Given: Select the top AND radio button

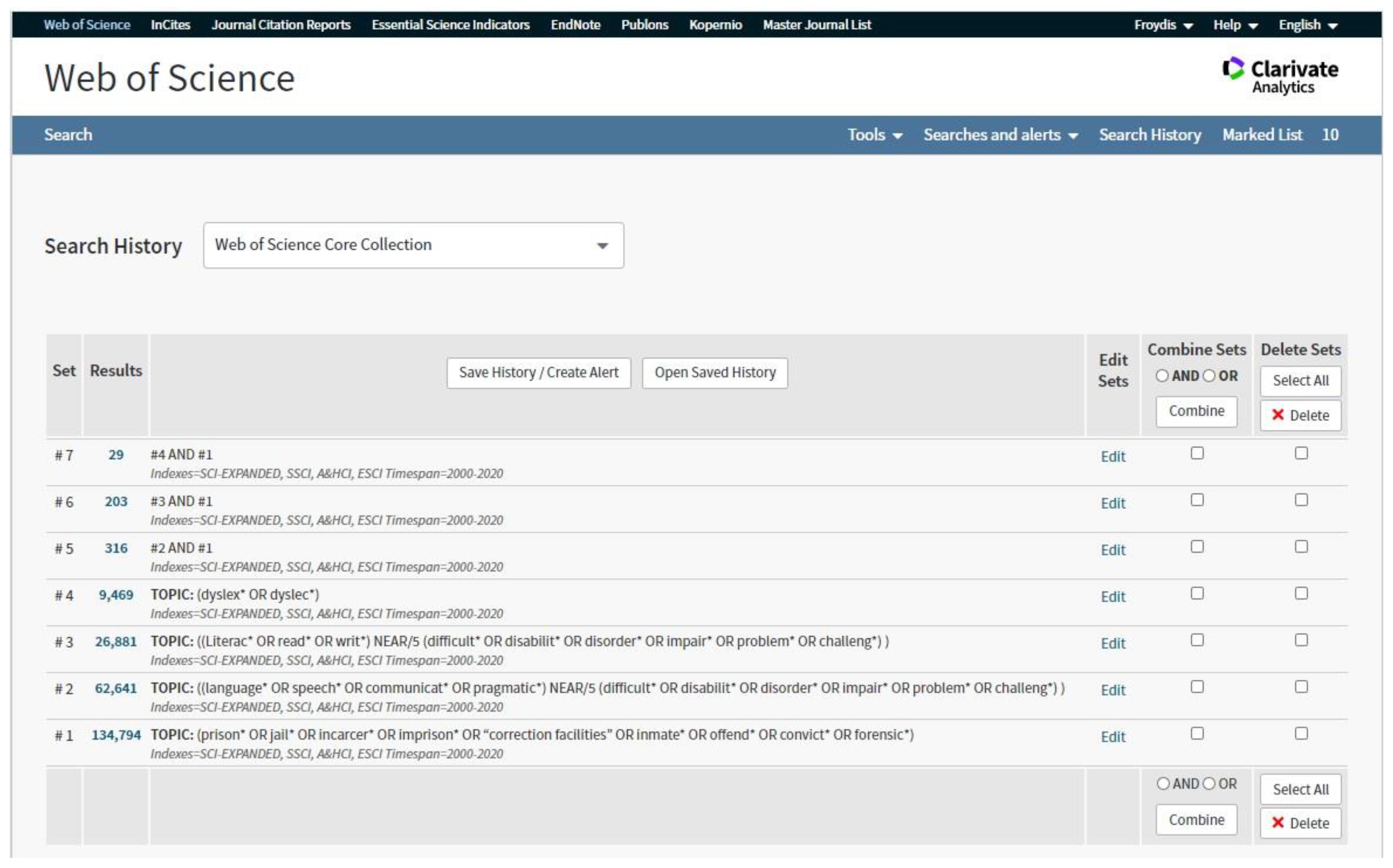Looking at the screenshot, I should point(1162,376).
